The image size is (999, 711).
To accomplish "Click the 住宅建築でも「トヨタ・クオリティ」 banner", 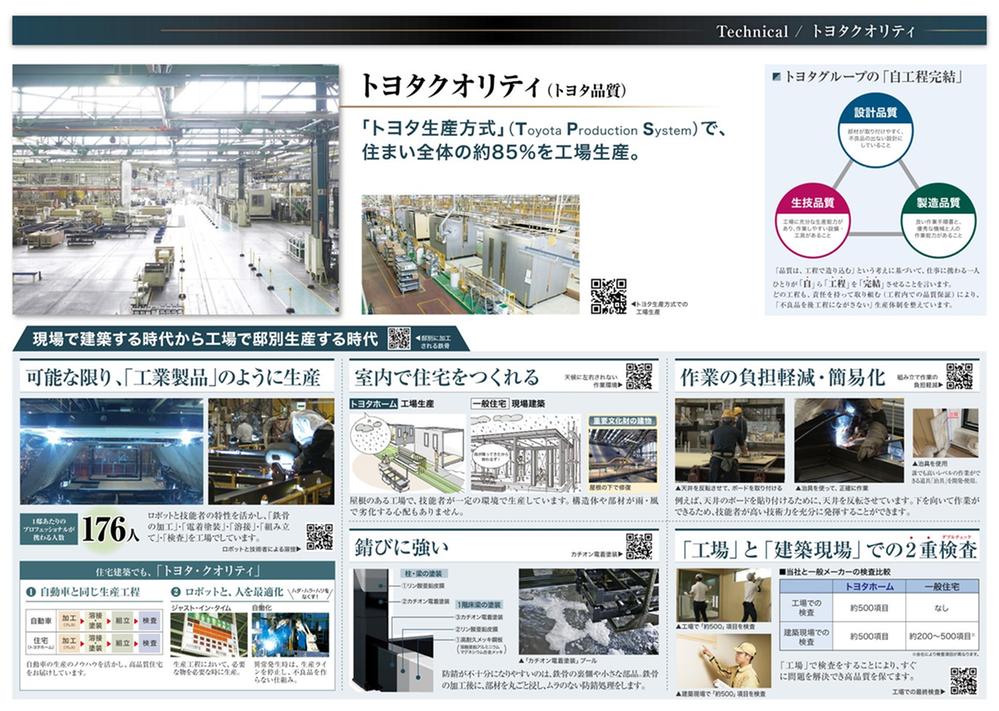I will (x=176, y=570).
